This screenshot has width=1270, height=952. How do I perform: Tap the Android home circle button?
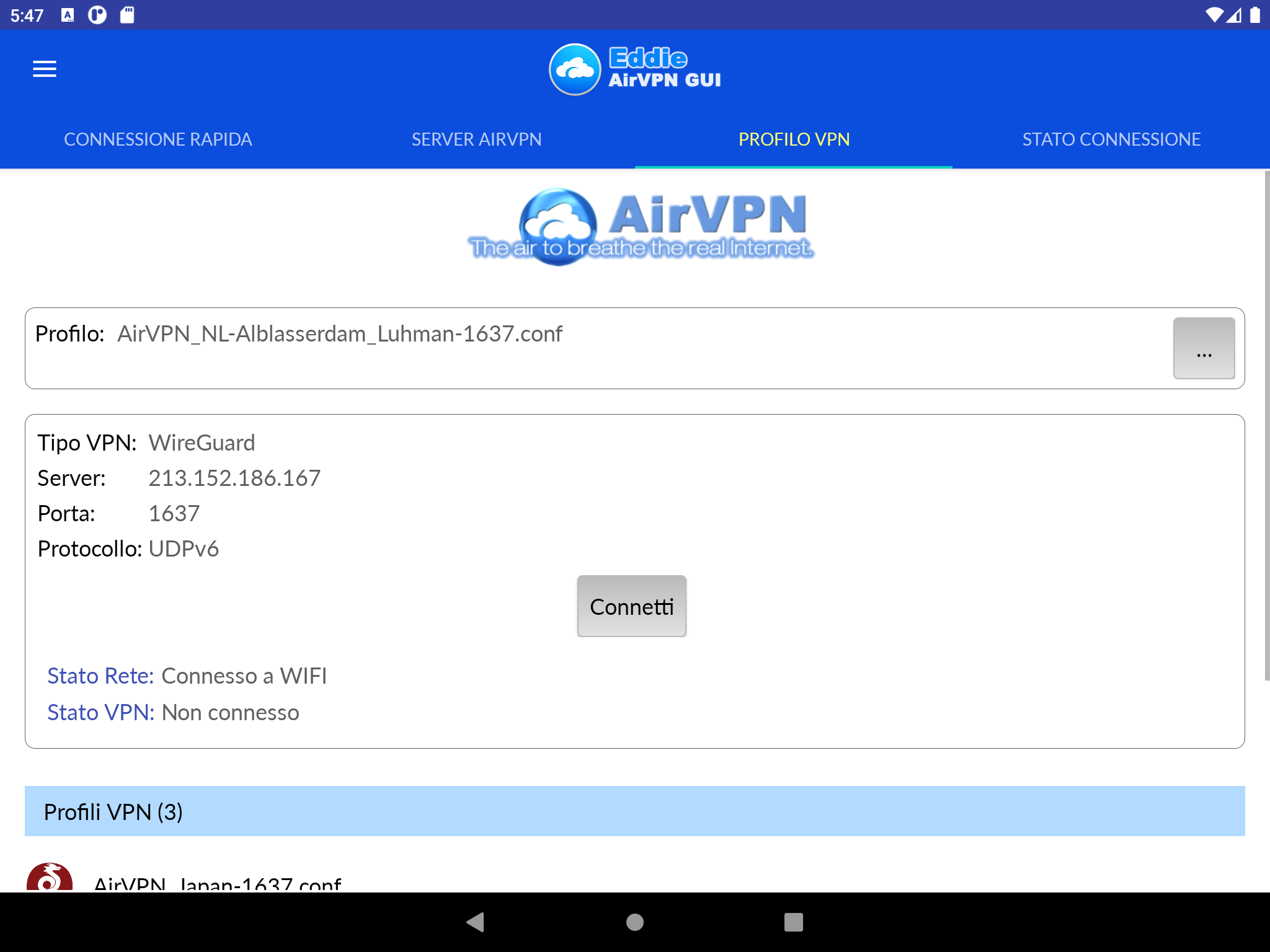635,922
